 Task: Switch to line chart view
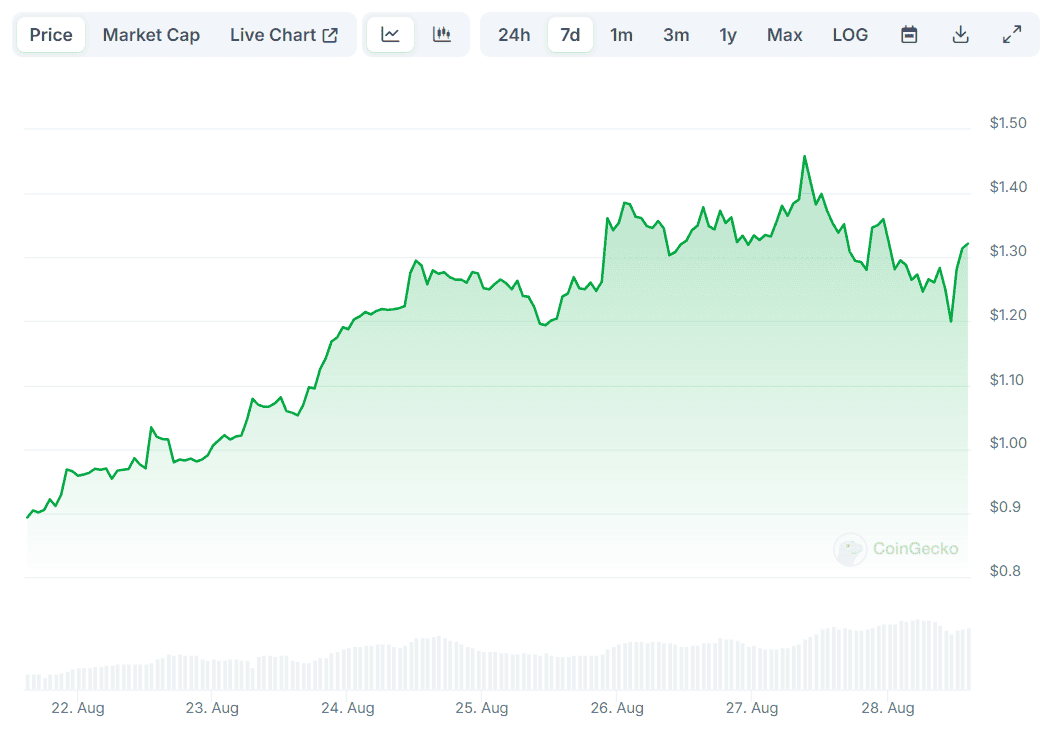coord(390,35)
